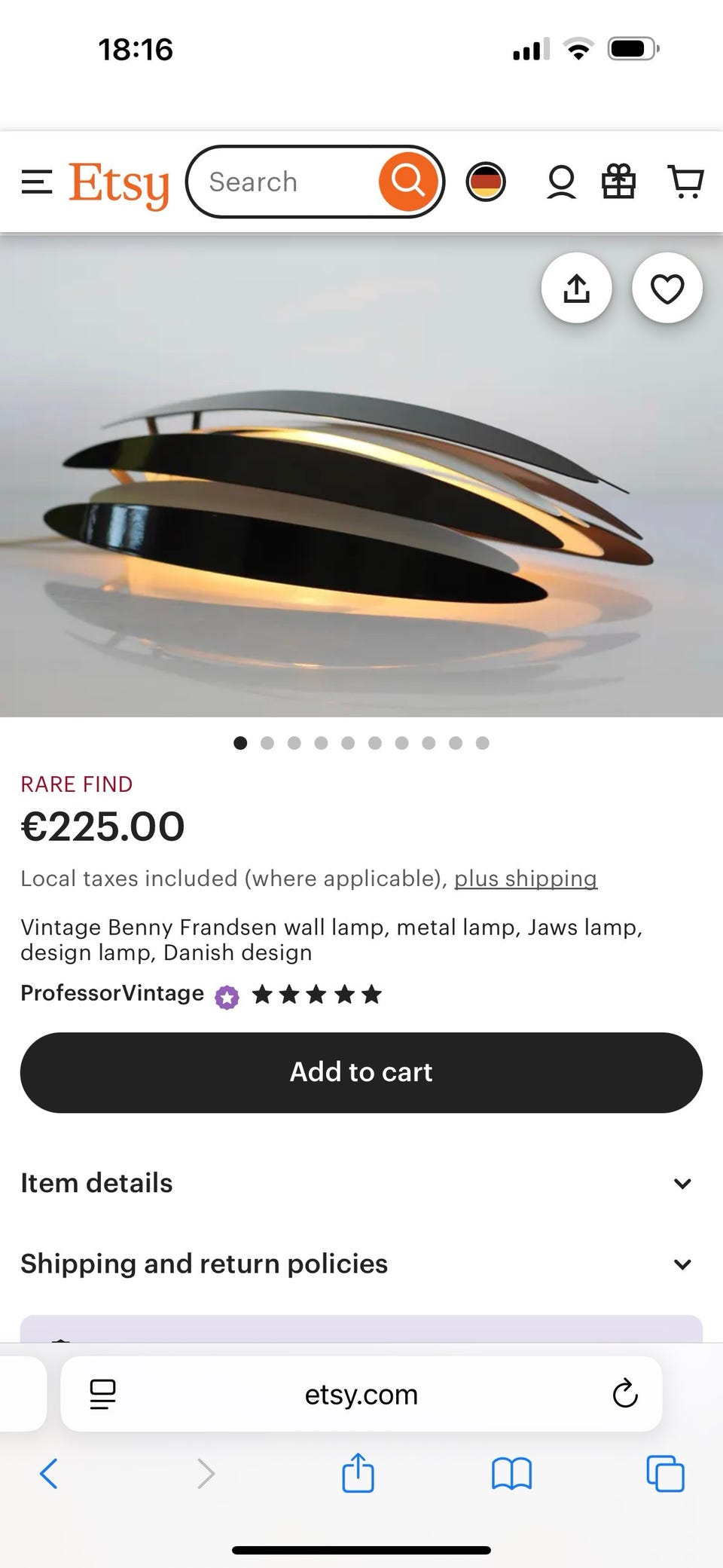
Task: Open the gift registry icon
Action: 618,182
